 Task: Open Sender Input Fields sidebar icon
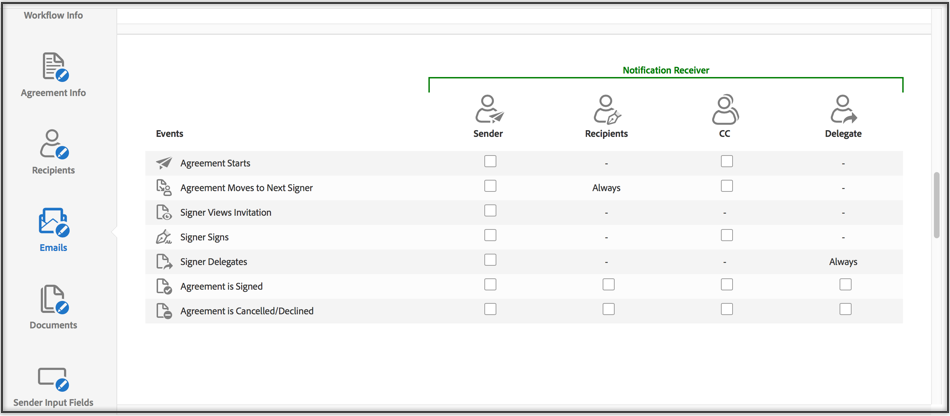click(54, 378)
